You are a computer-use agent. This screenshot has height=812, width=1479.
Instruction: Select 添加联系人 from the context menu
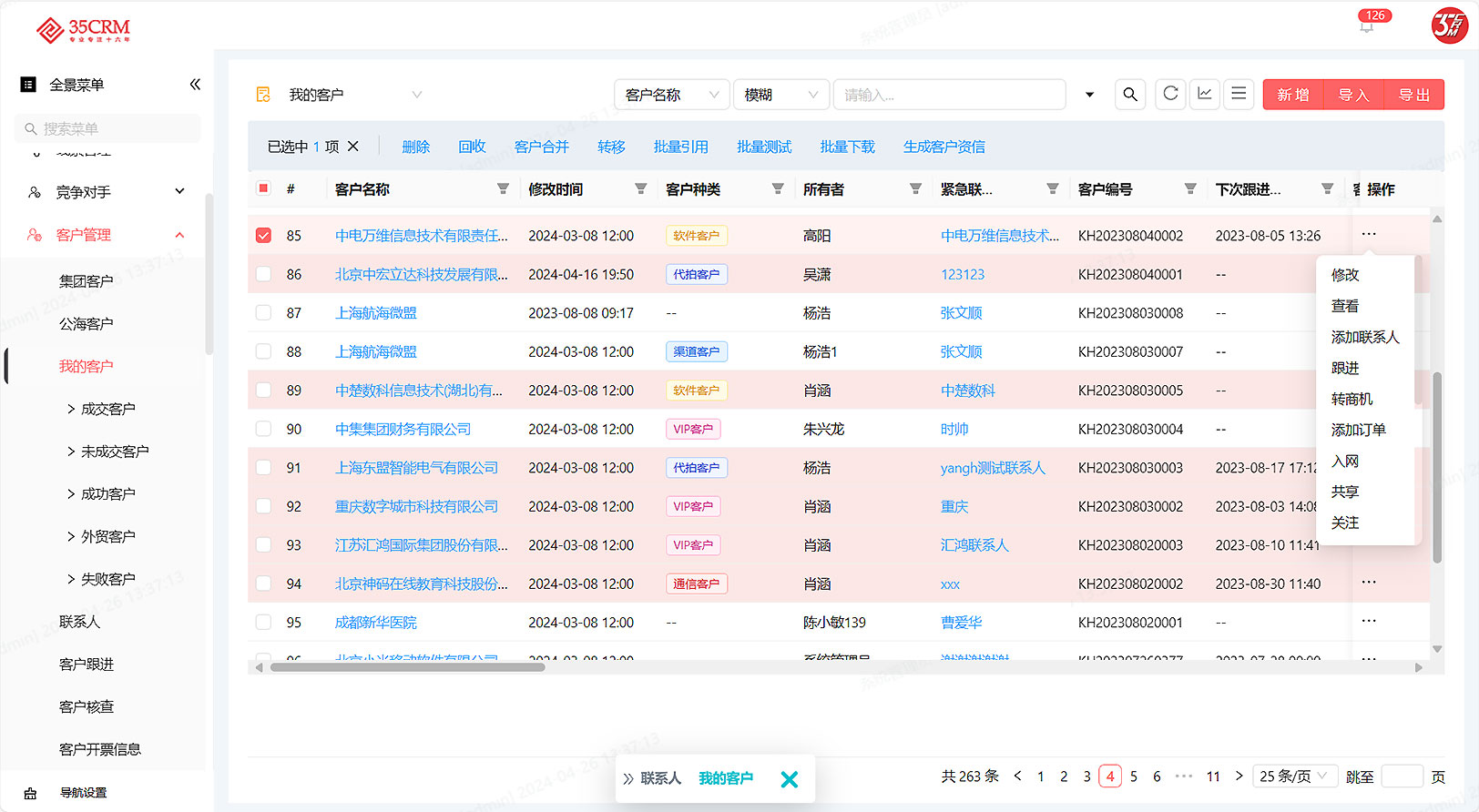[x=1365, y=337]
